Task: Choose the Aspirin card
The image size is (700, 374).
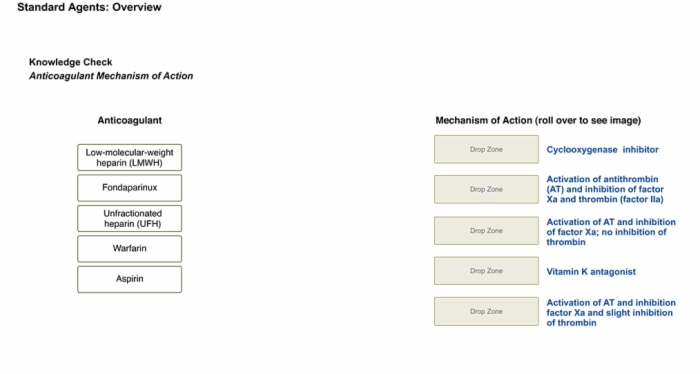Action: [x=129, y=279]
